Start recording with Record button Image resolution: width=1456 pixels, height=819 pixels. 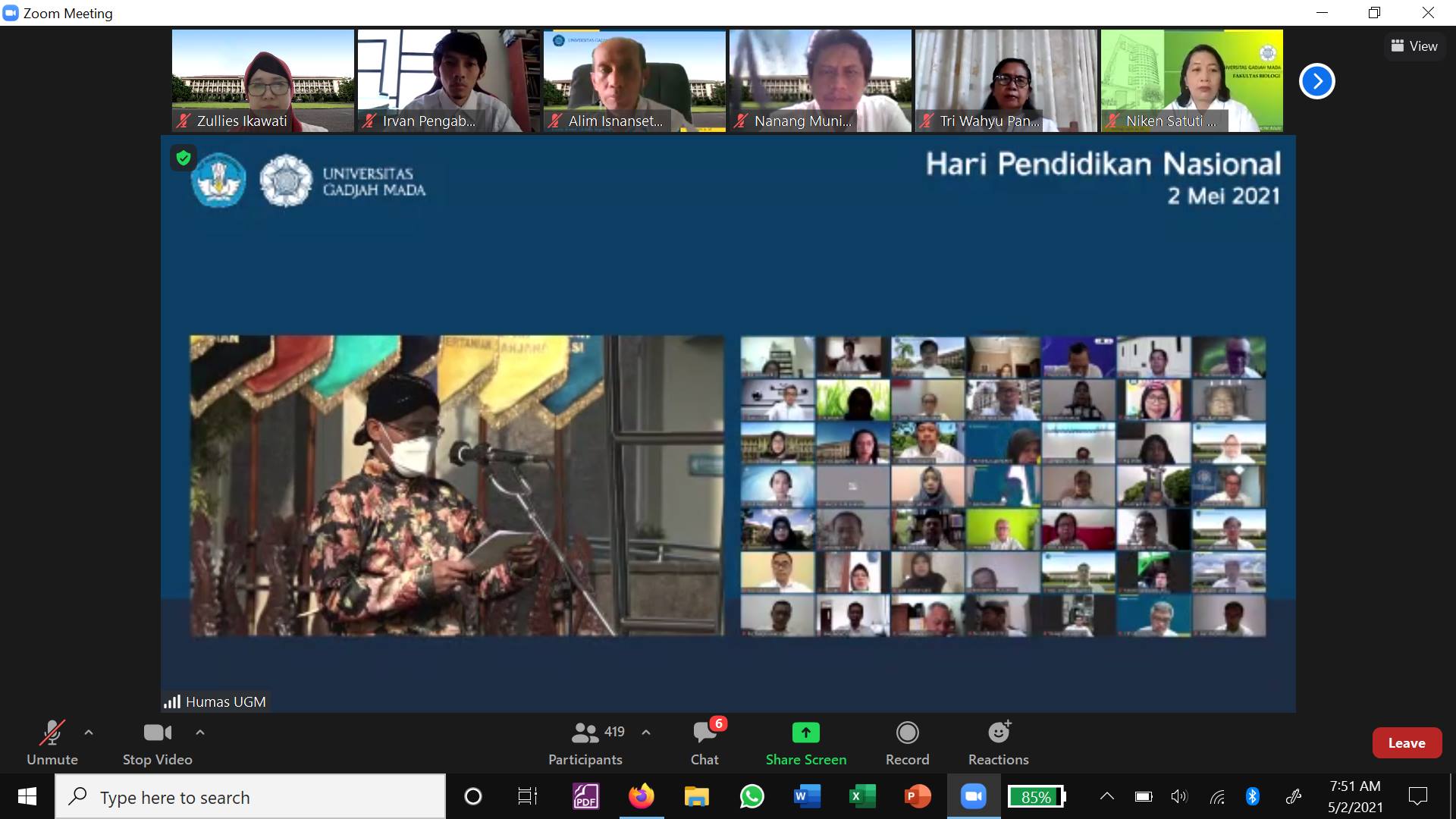(907, 743)
